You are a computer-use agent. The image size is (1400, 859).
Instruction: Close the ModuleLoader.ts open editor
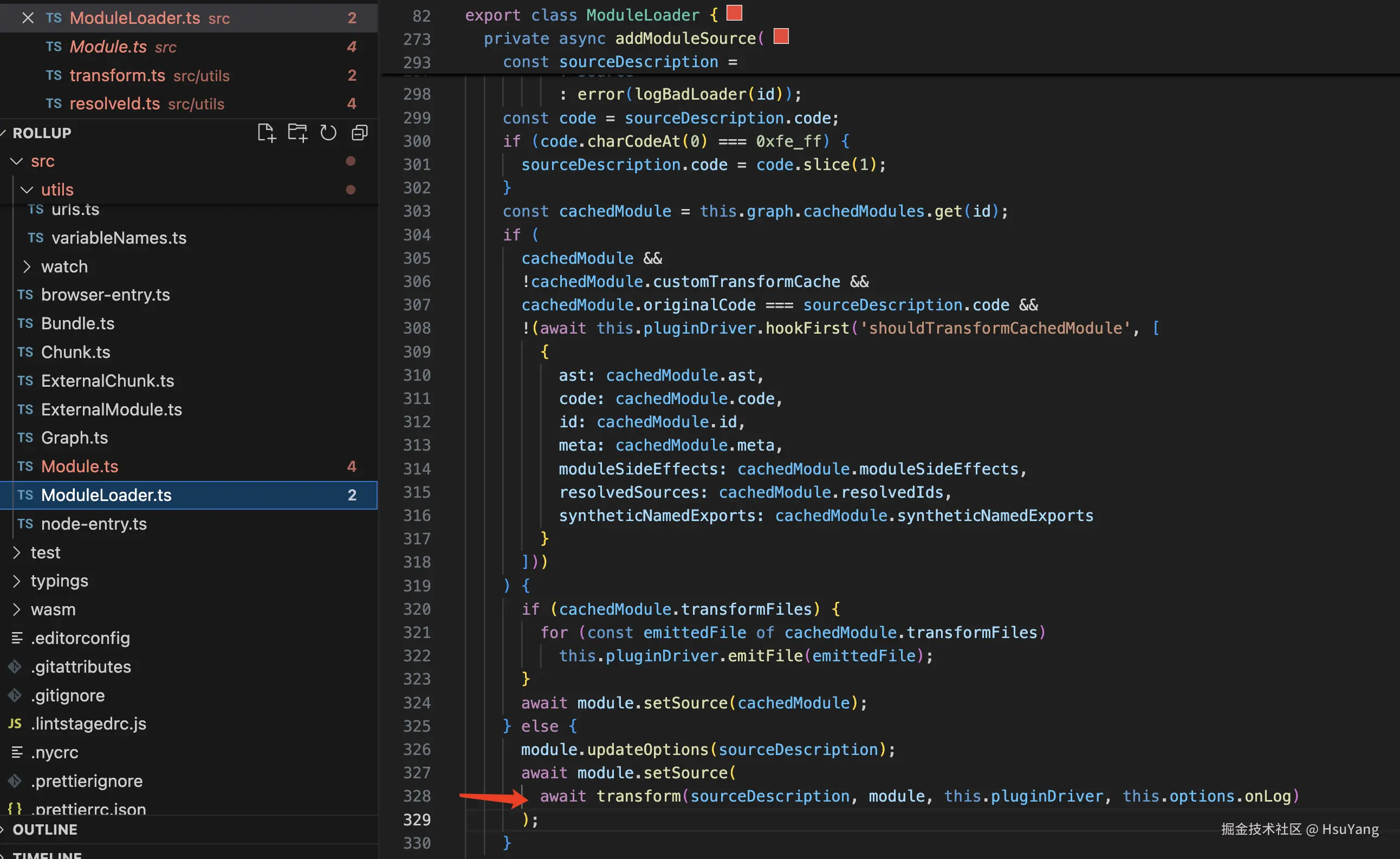pos(27,18)
